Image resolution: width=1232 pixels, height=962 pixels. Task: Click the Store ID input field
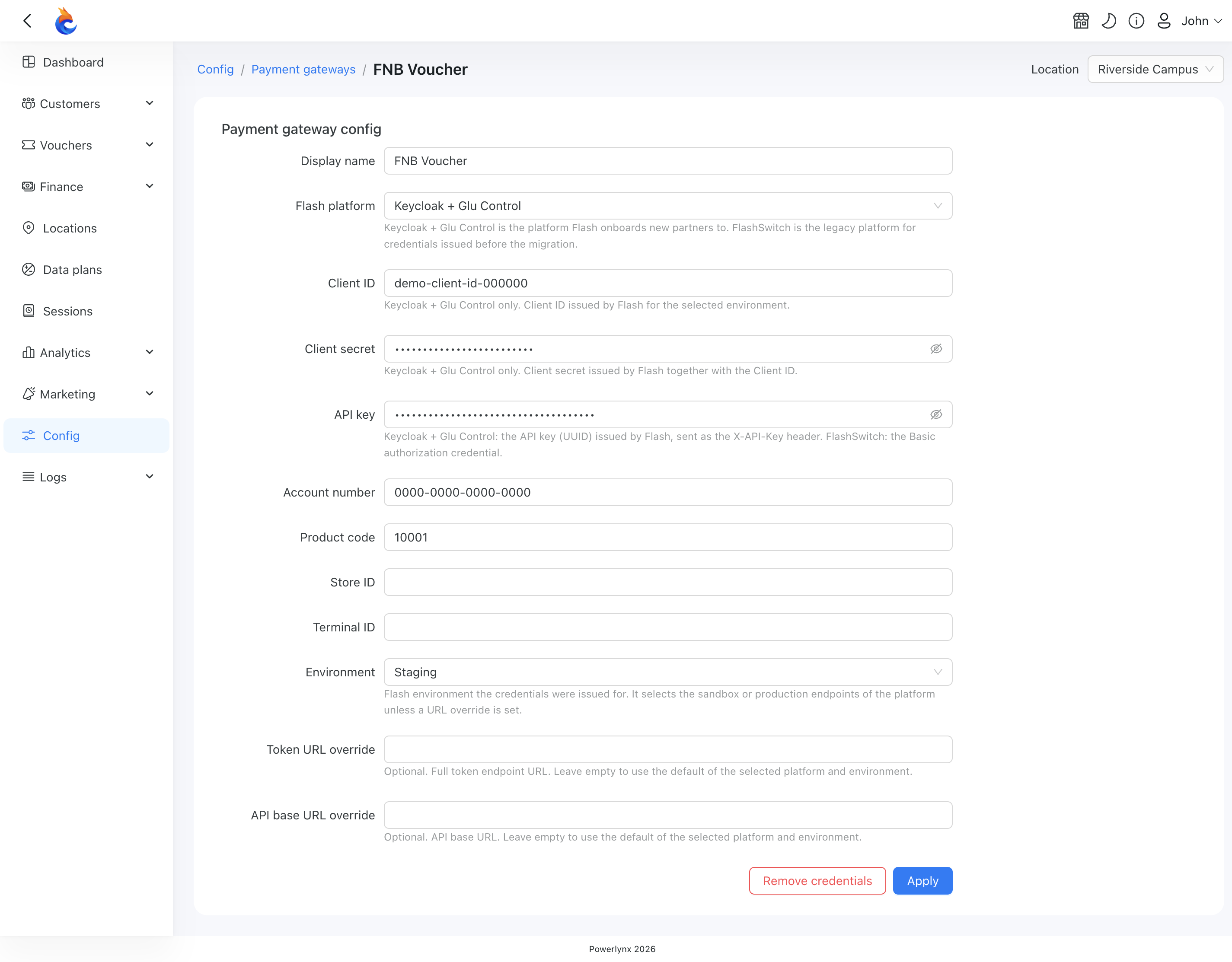[x=668, y=582]
